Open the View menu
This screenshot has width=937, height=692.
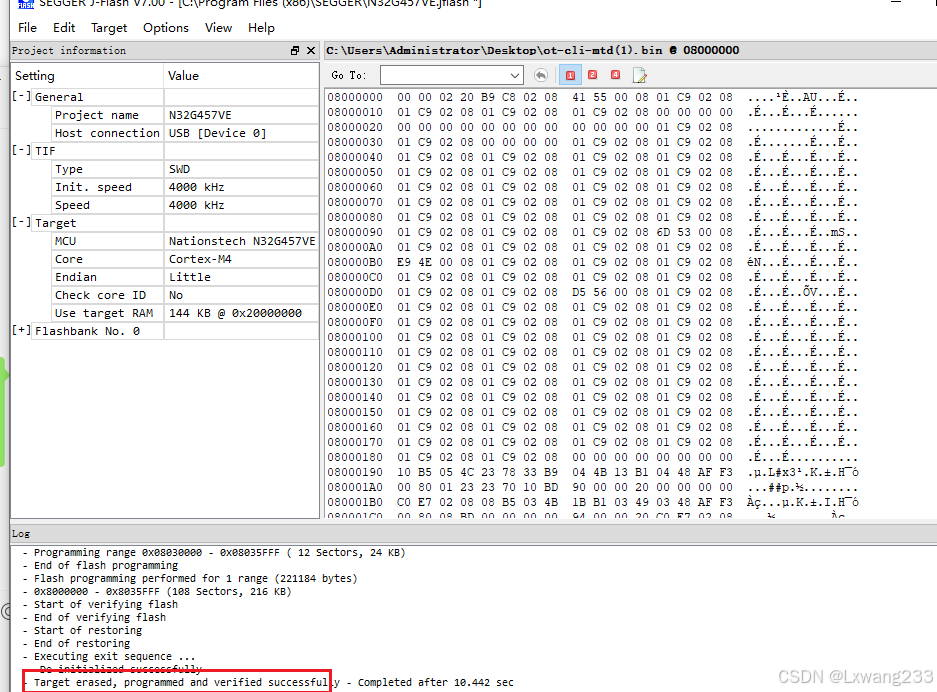point(218,27)
